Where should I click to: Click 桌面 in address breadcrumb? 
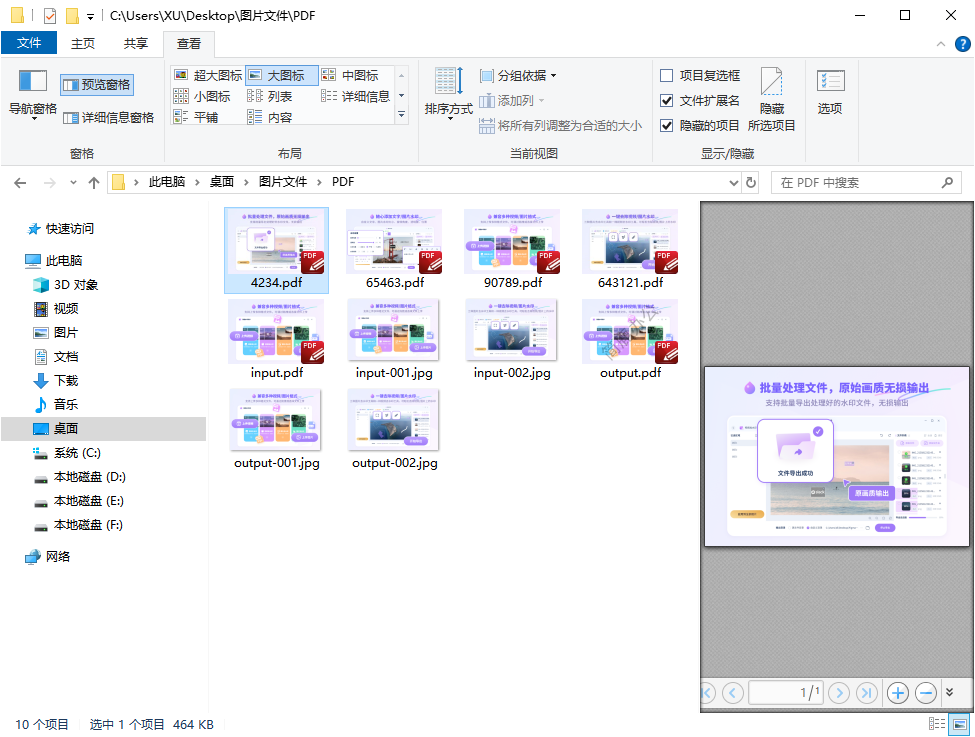[221, 182]
